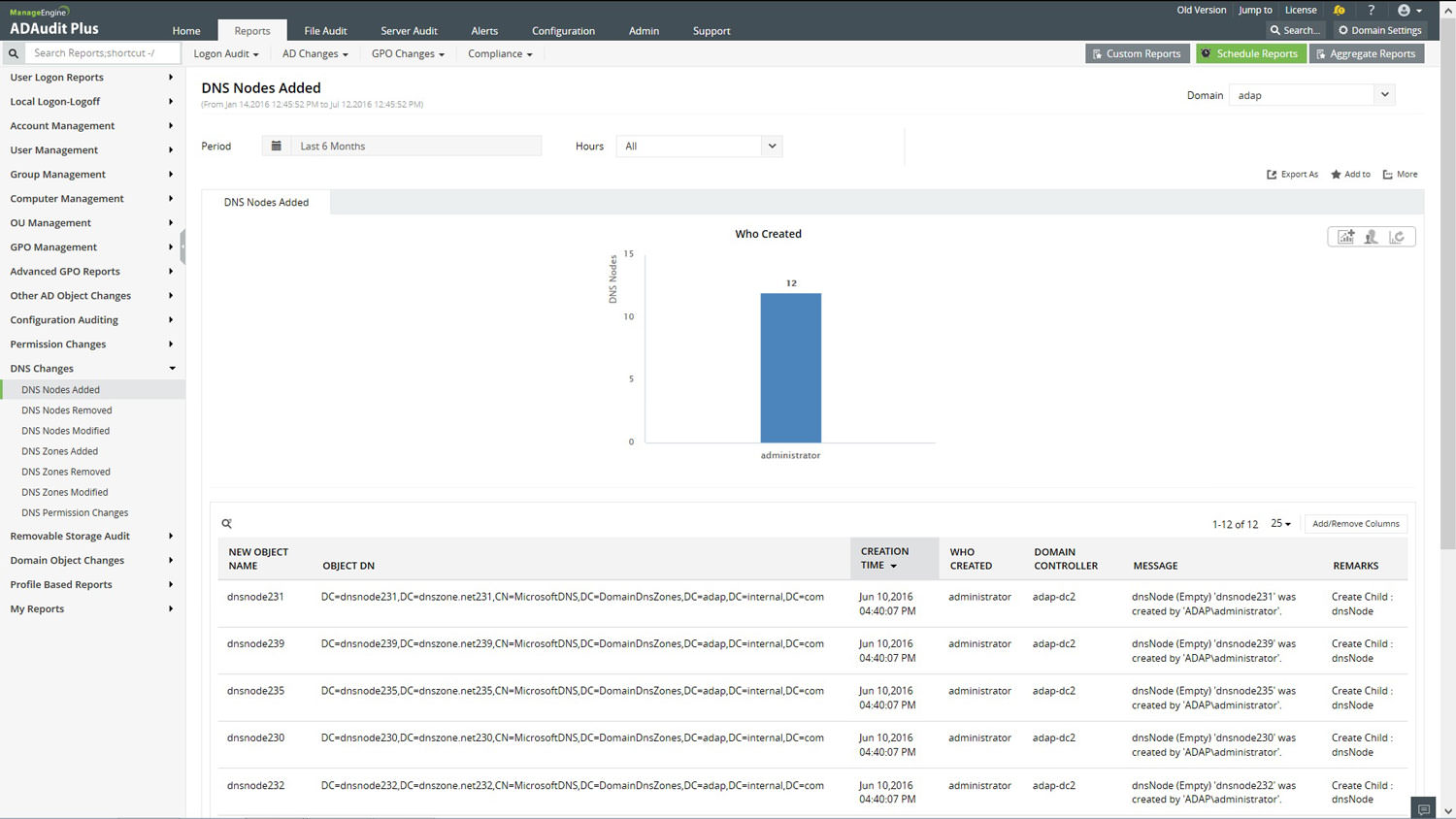Click the Aggregate Reports button

[x=1367, y=53]
